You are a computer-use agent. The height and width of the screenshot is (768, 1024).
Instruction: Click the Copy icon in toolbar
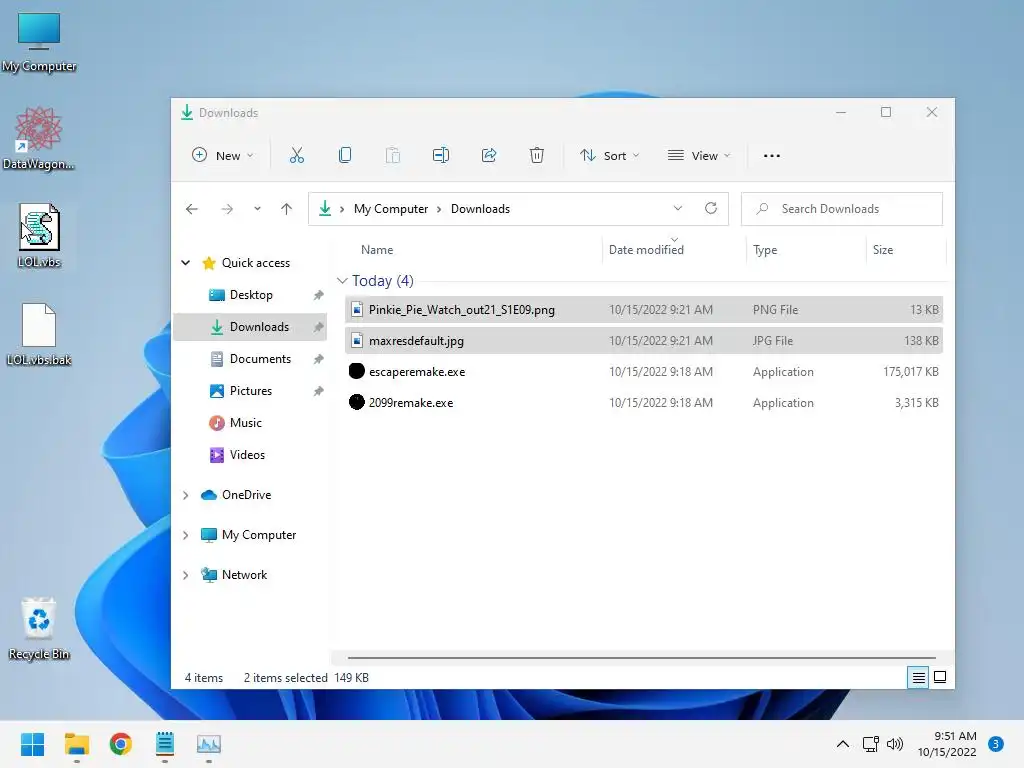(x=345, y=155)
